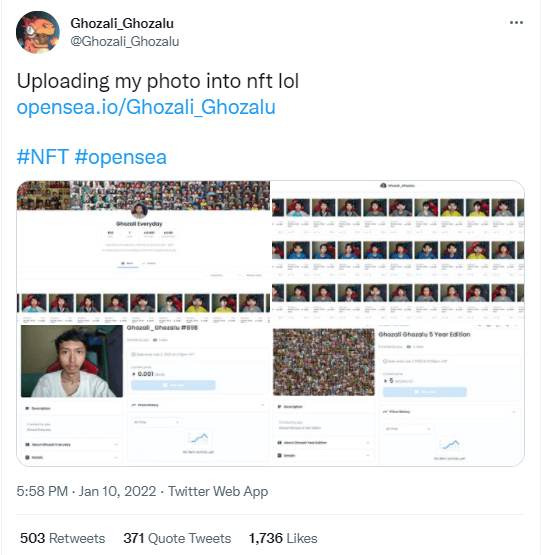The width and height of the screenshot is (541, 555).
Task: Click the 5:58 PM · Jan 10, 2022 timestamp
Action: [86, 491]
